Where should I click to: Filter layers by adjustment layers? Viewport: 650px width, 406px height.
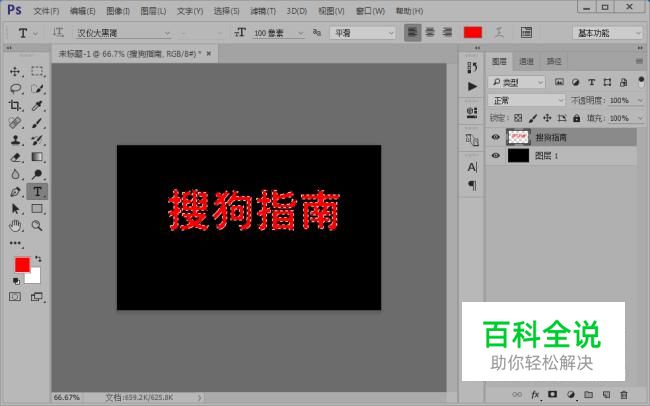(x=575, y=82)
